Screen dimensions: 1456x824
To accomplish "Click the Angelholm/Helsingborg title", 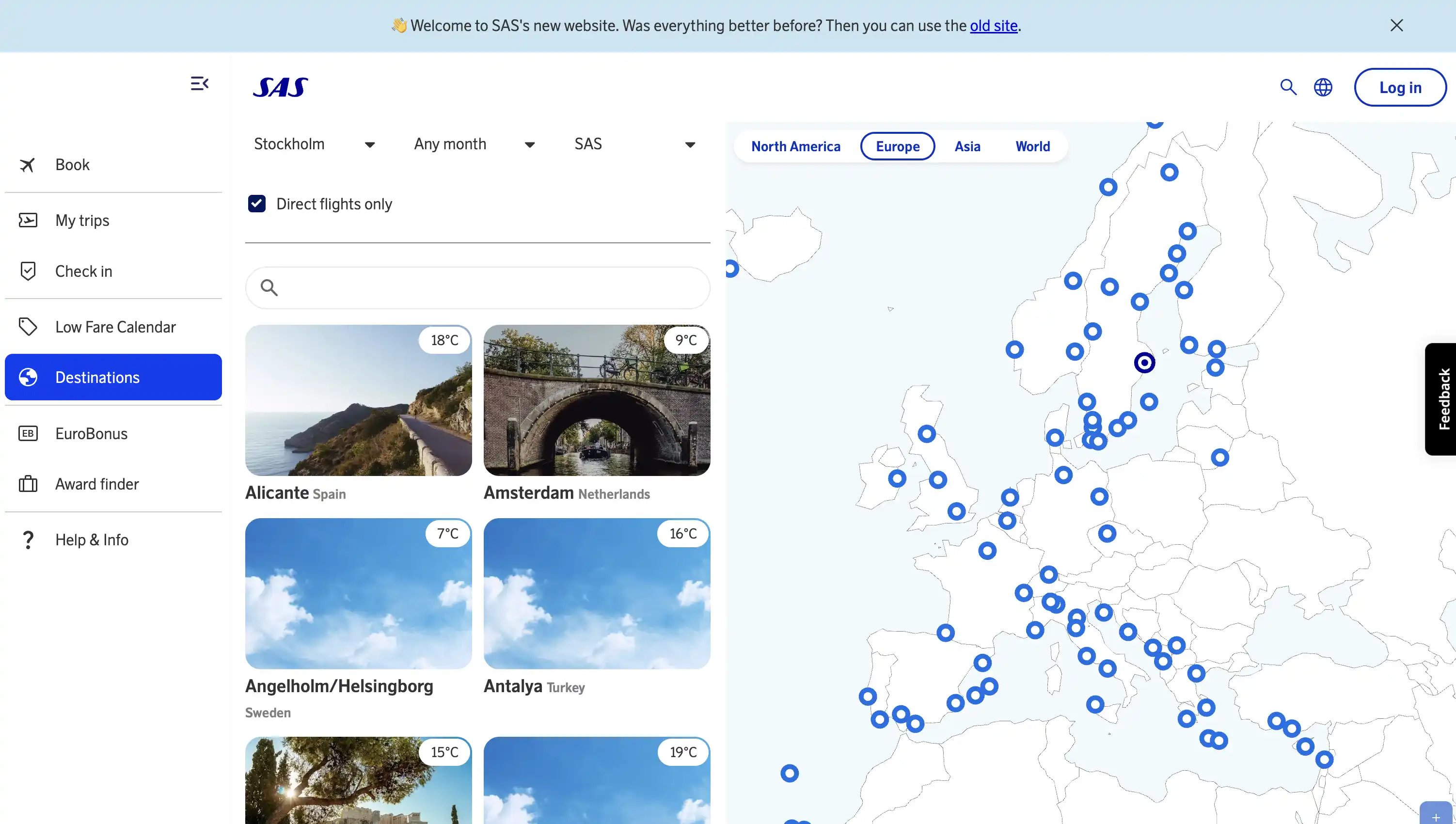I will coord(339,686).
